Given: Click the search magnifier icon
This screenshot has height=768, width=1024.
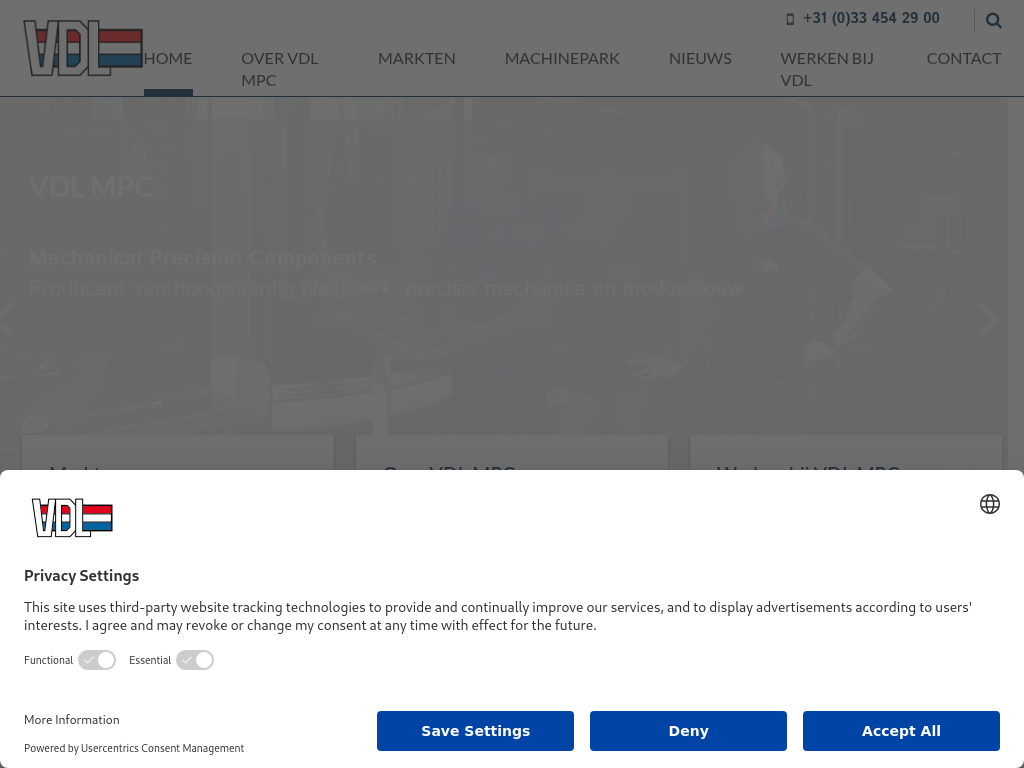Looking at the screenshot, I should (x=993, y=21).
